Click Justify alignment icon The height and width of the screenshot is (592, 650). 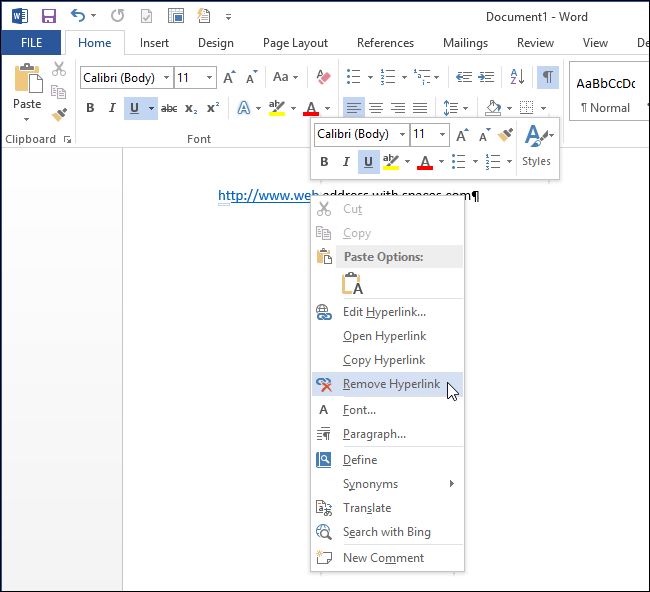(x=420, y=109)
